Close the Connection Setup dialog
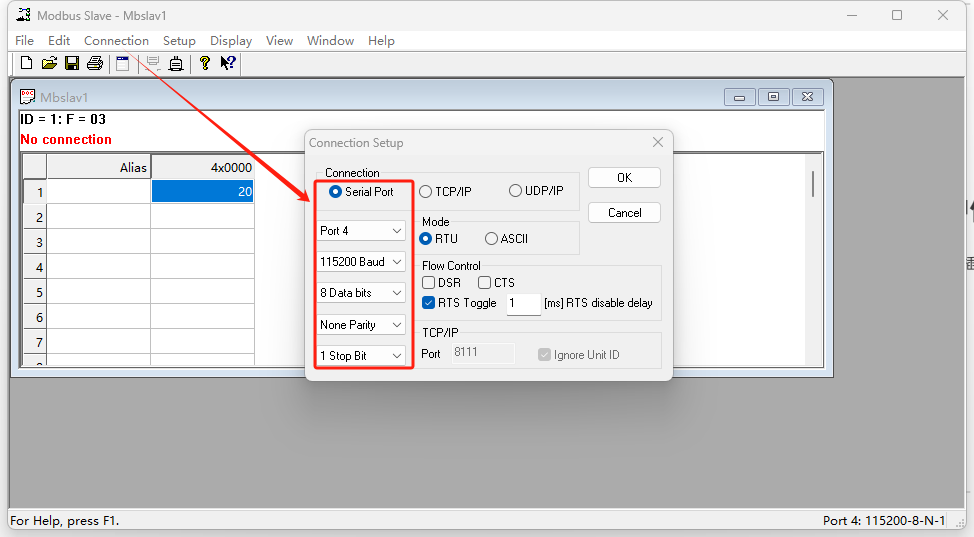Image resolution: width=974 pixels, height=537 pixels. [658, 142]
